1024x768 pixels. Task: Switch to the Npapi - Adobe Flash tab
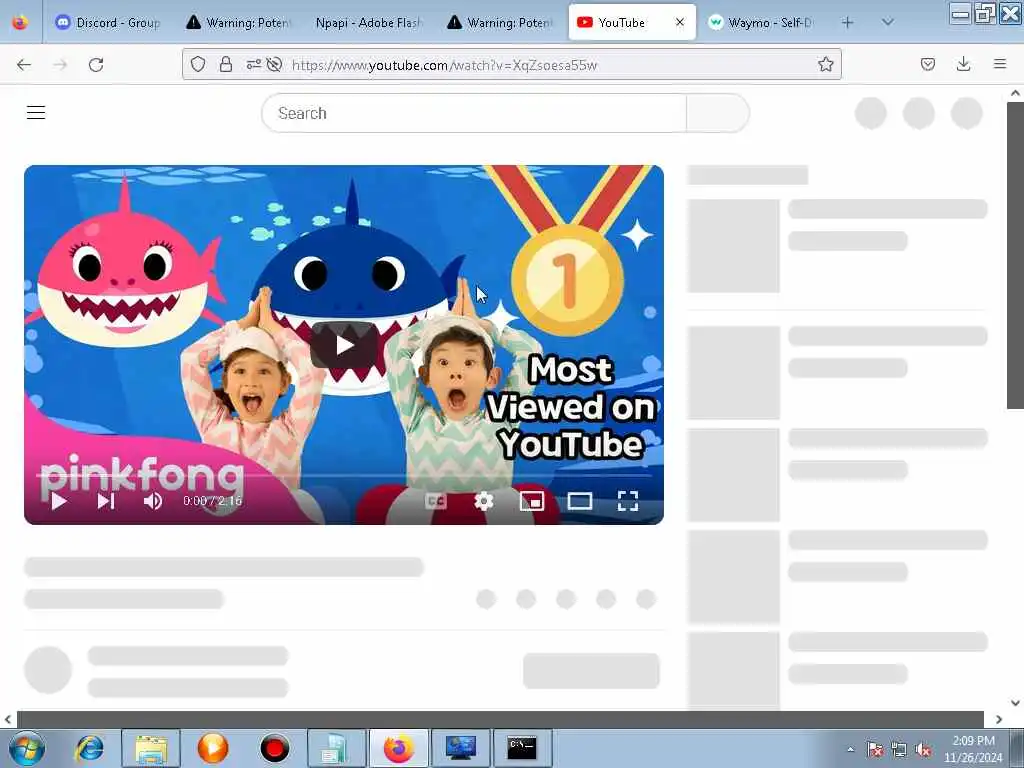[x=370, y=23]
